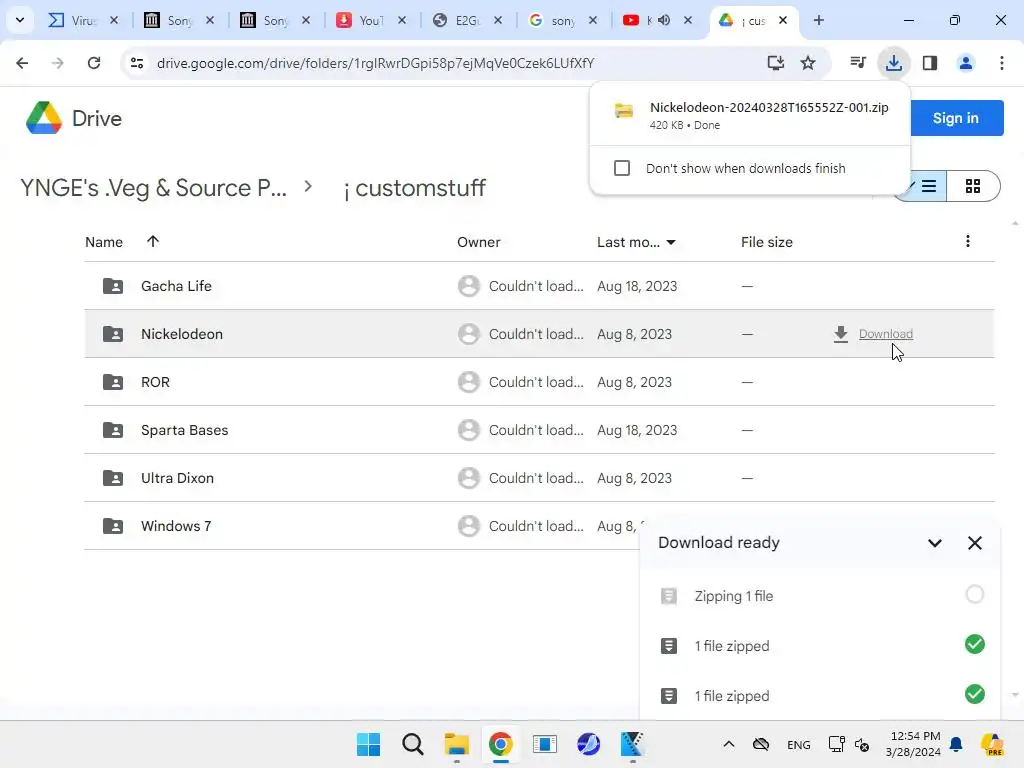Close the VirusTotal tab
Screen dimensions: 1024x768
pos(114,20)
